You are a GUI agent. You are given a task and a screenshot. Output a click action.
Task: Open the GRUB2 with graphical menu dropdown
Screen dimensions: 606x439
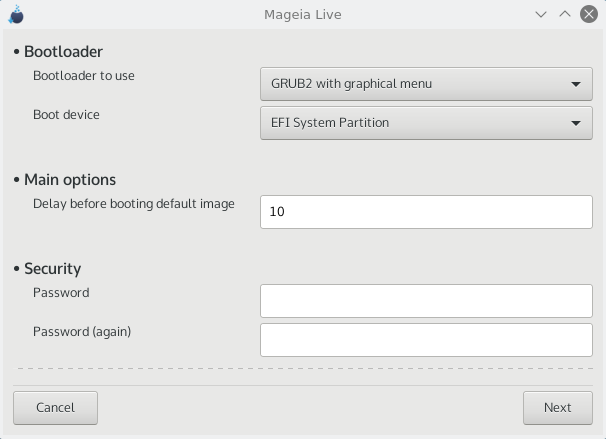426,84
